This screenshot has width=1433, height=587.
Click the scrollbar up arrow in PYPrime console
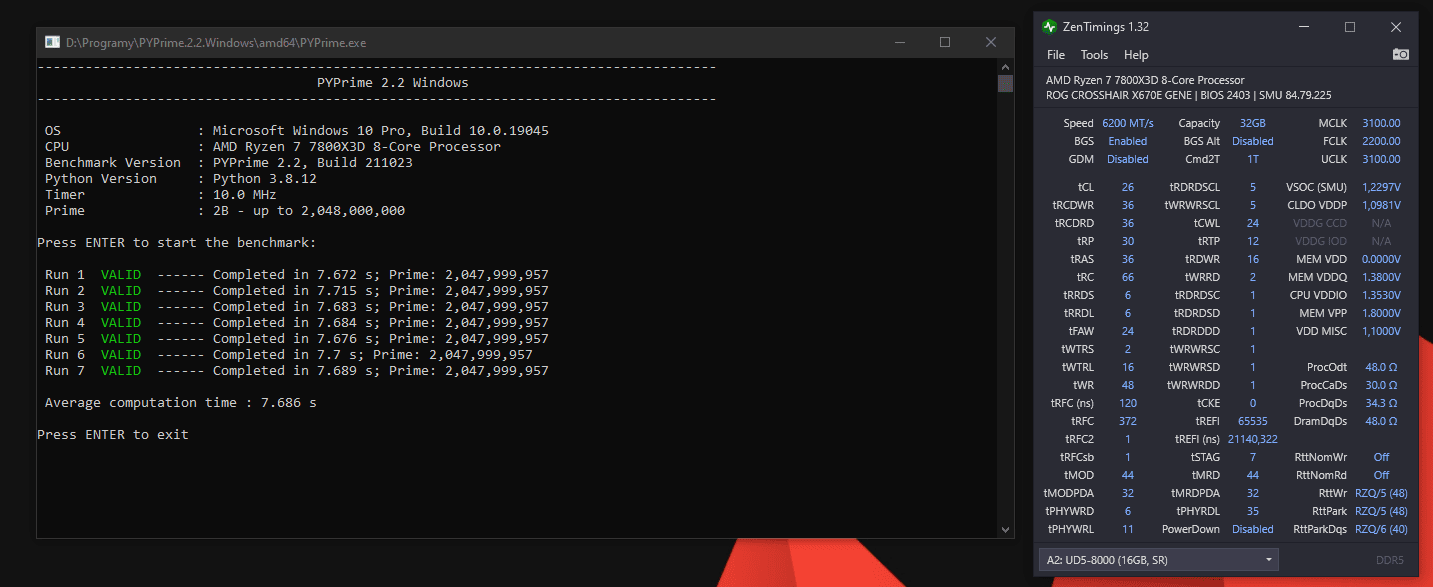click(1006, 67)
